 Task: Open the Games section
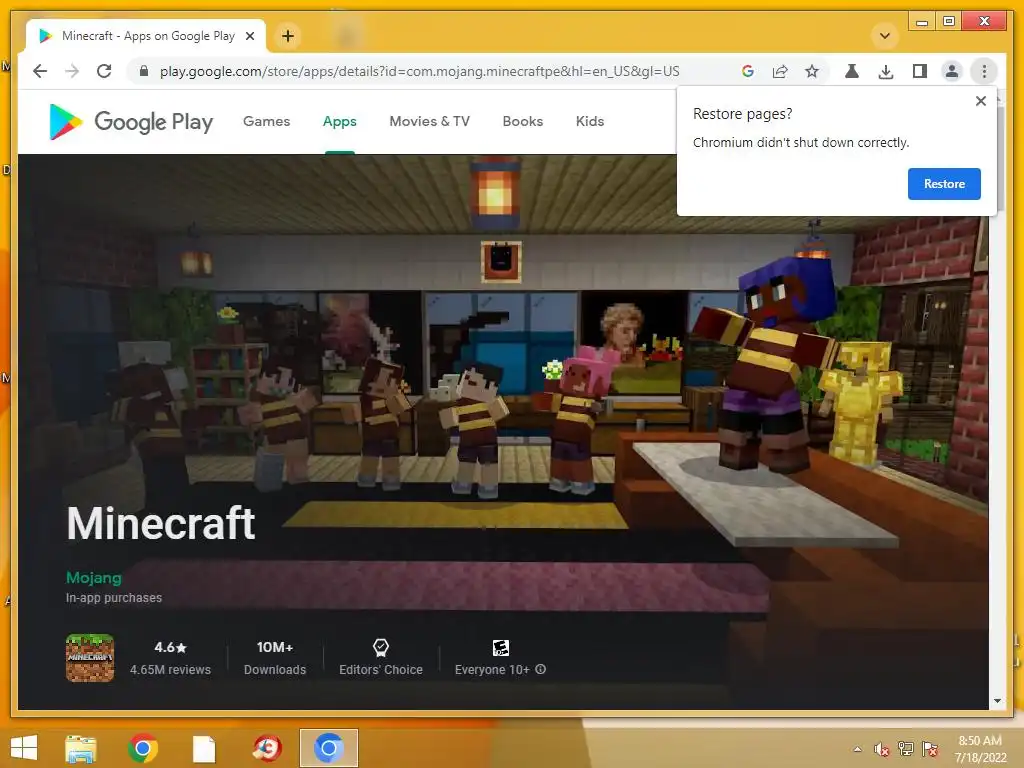click(x=266, y=121)
